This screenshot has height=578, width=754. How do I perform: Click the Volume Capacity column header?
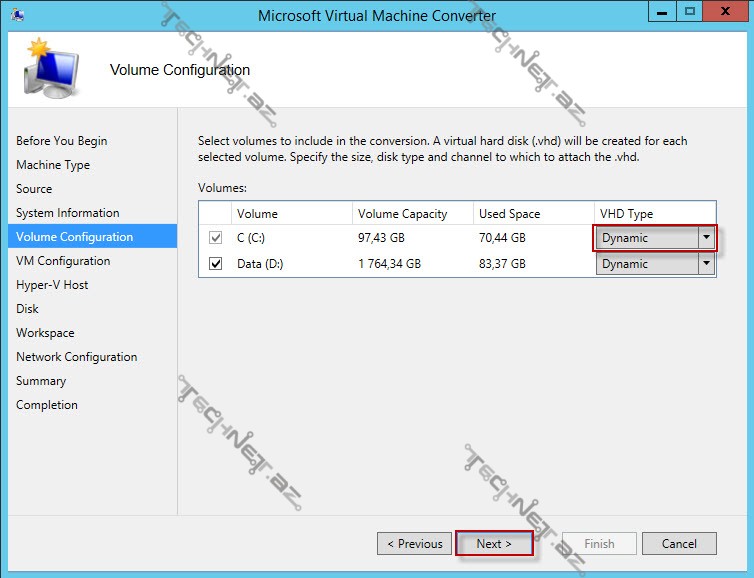[402, 214]
